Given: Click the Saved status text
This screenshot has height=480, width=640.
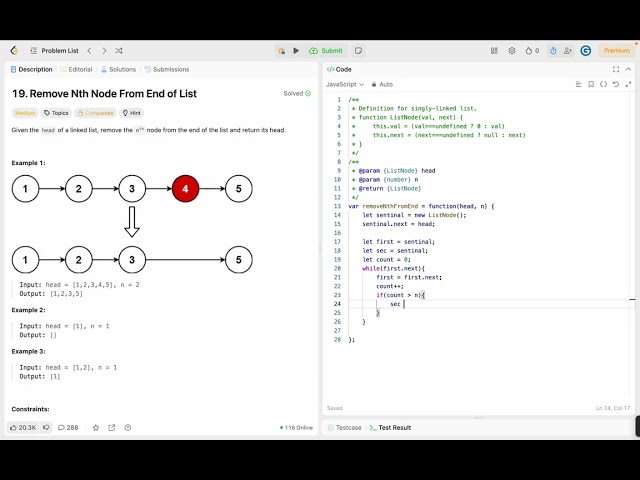Looking at the screenshot, I should (x=334, y=408).
